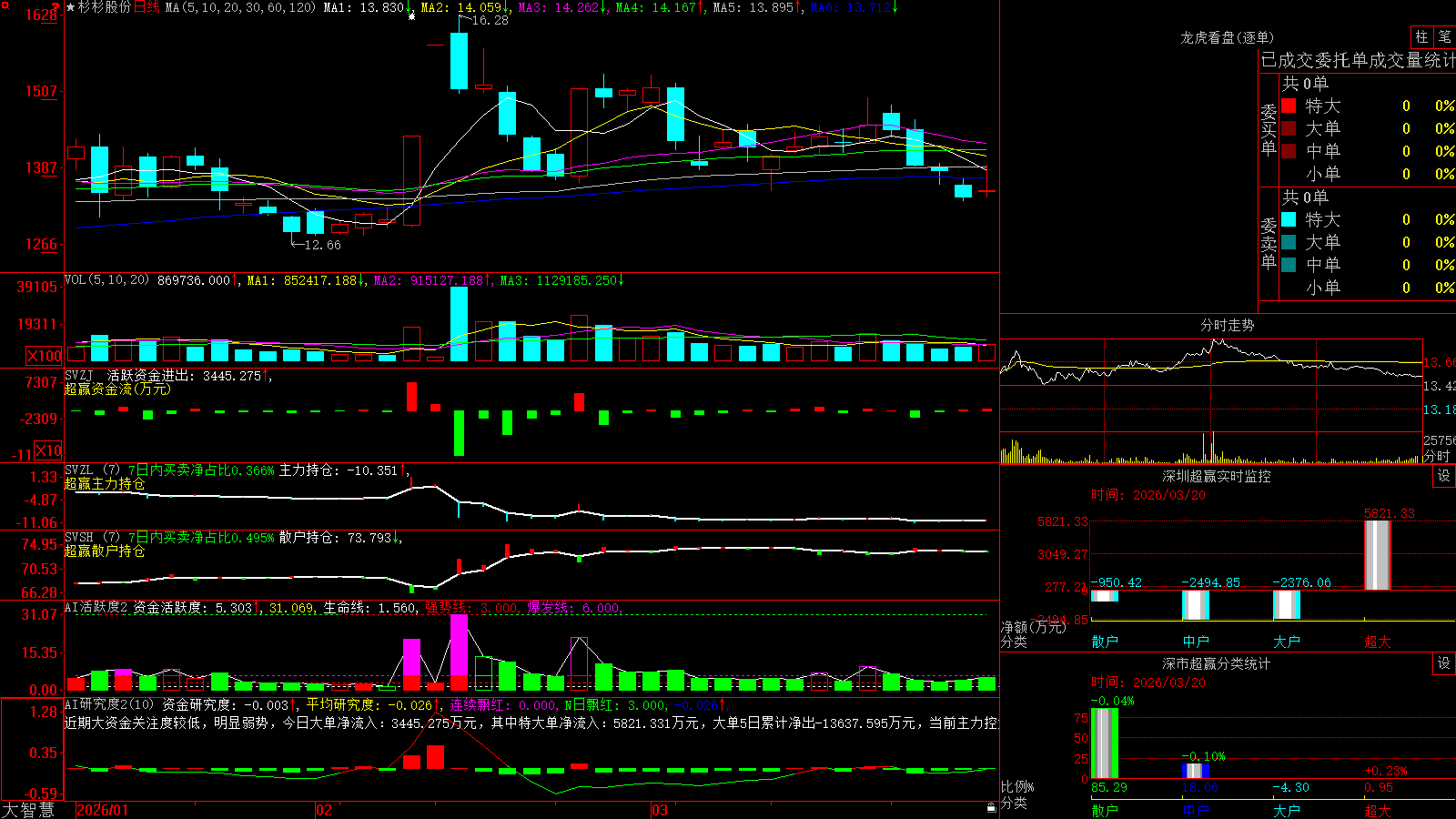Click the cyan 特大 sell-order color swatch
Screen dimensions: 1456x819
tap(1289, 219)
